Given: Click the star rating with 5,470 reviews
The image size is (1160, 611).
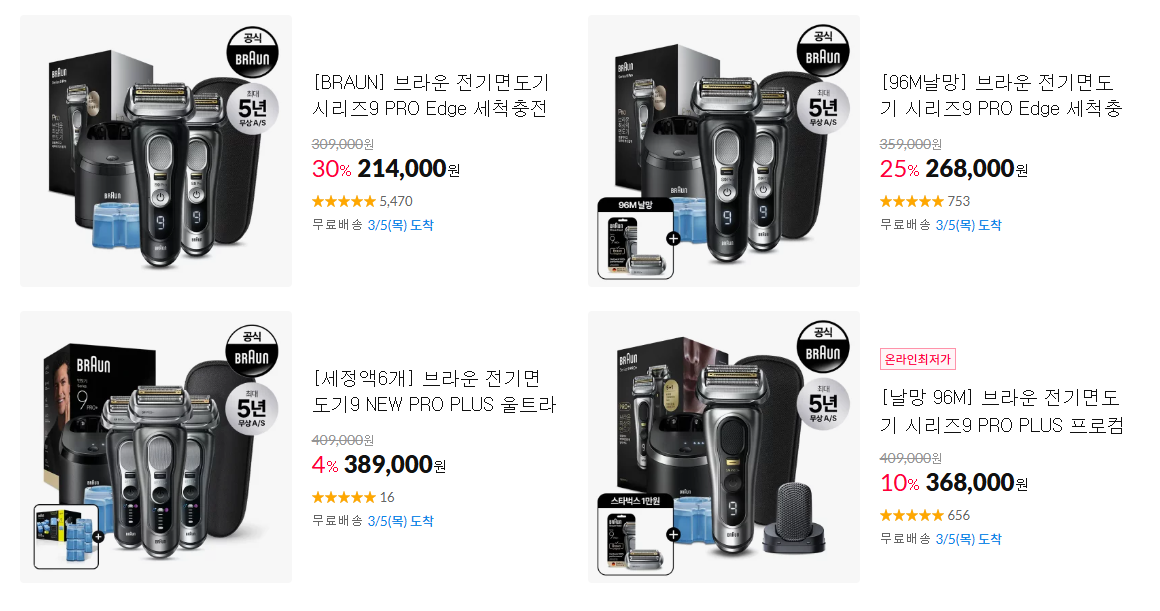Looking at the screenshot, I should [362, 201].
